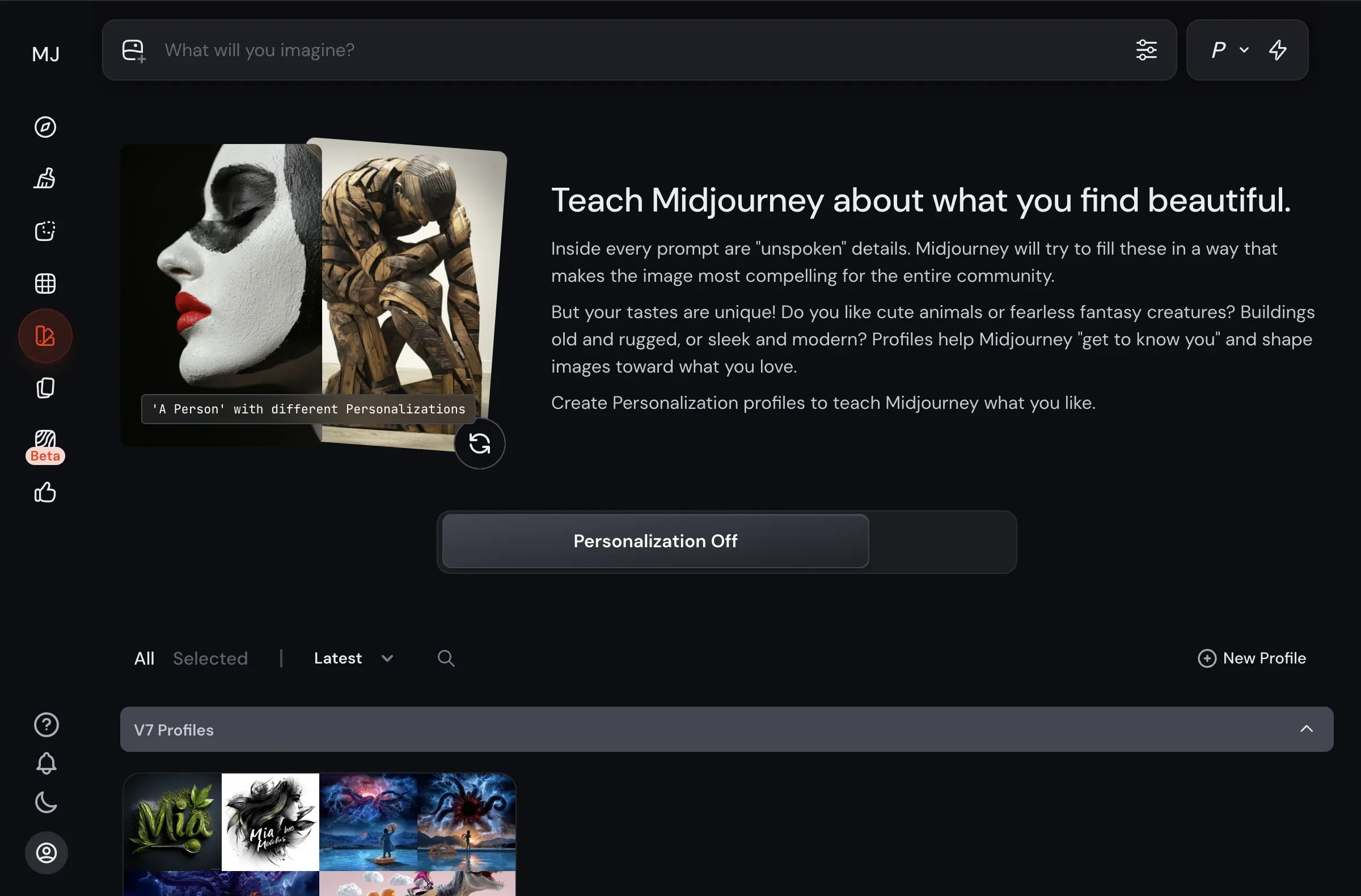This screenshot has width=1361, height=896.
Task: Open the Edit tool in the sidebar
Action: 45,231
